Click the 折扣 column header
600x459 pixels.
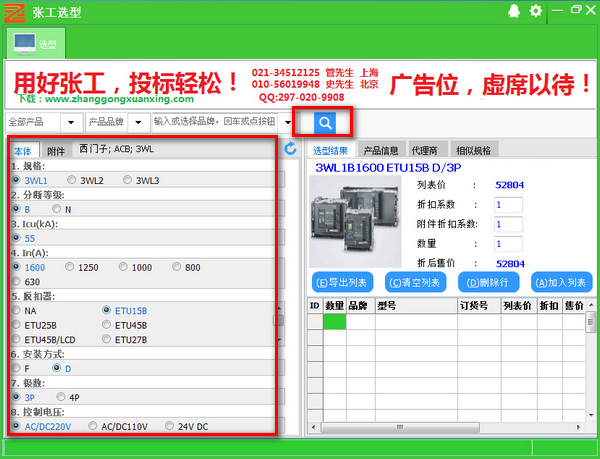tap(549, 305)
